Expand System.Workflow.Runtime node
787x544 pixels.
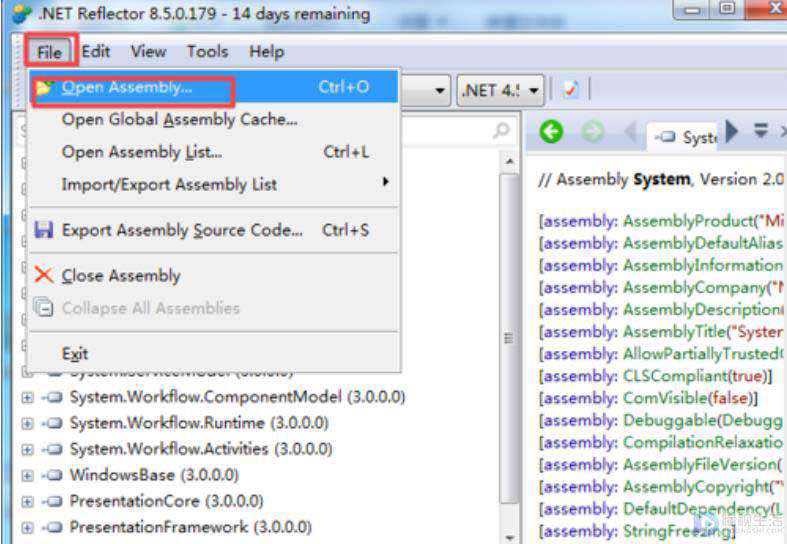28,424
